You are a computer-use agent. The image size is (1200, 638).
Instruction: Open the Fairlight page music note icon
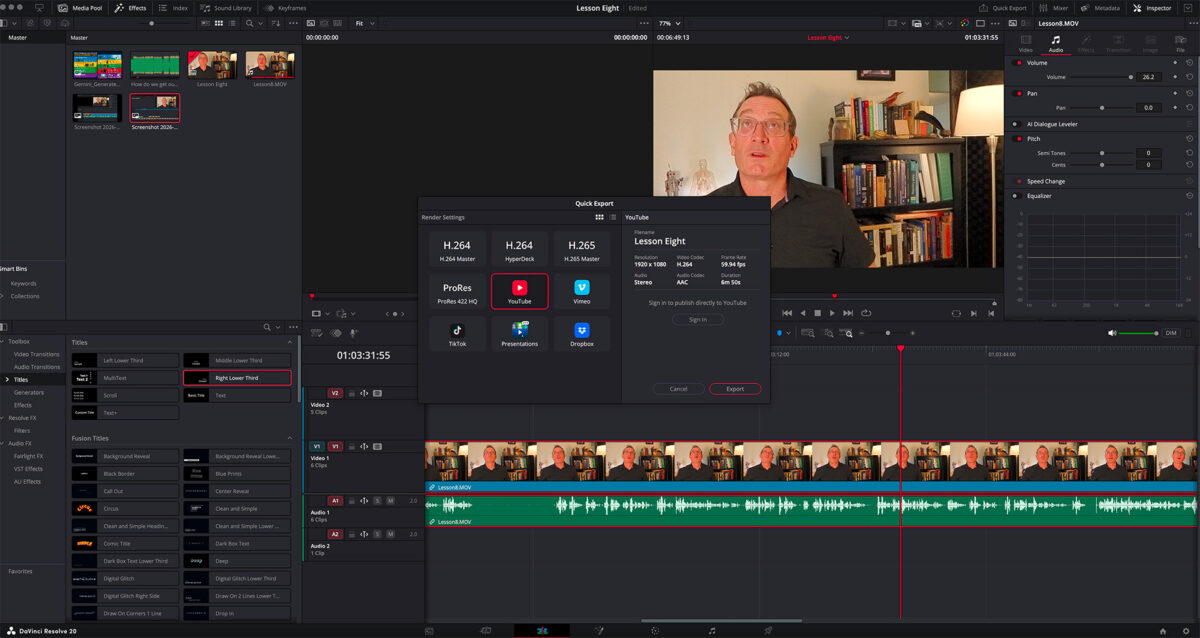[x=712, y=631]
